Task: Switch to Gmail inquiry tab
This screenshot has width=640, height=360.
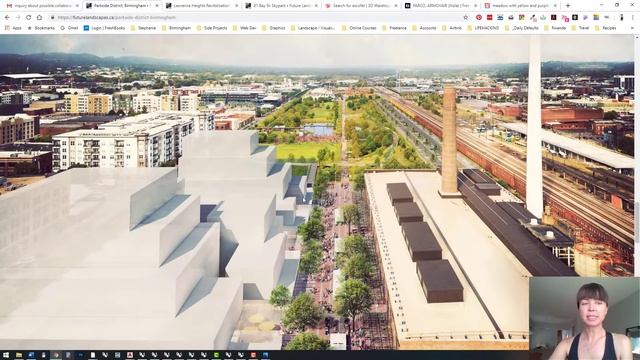Action: [x=42, y=6]
